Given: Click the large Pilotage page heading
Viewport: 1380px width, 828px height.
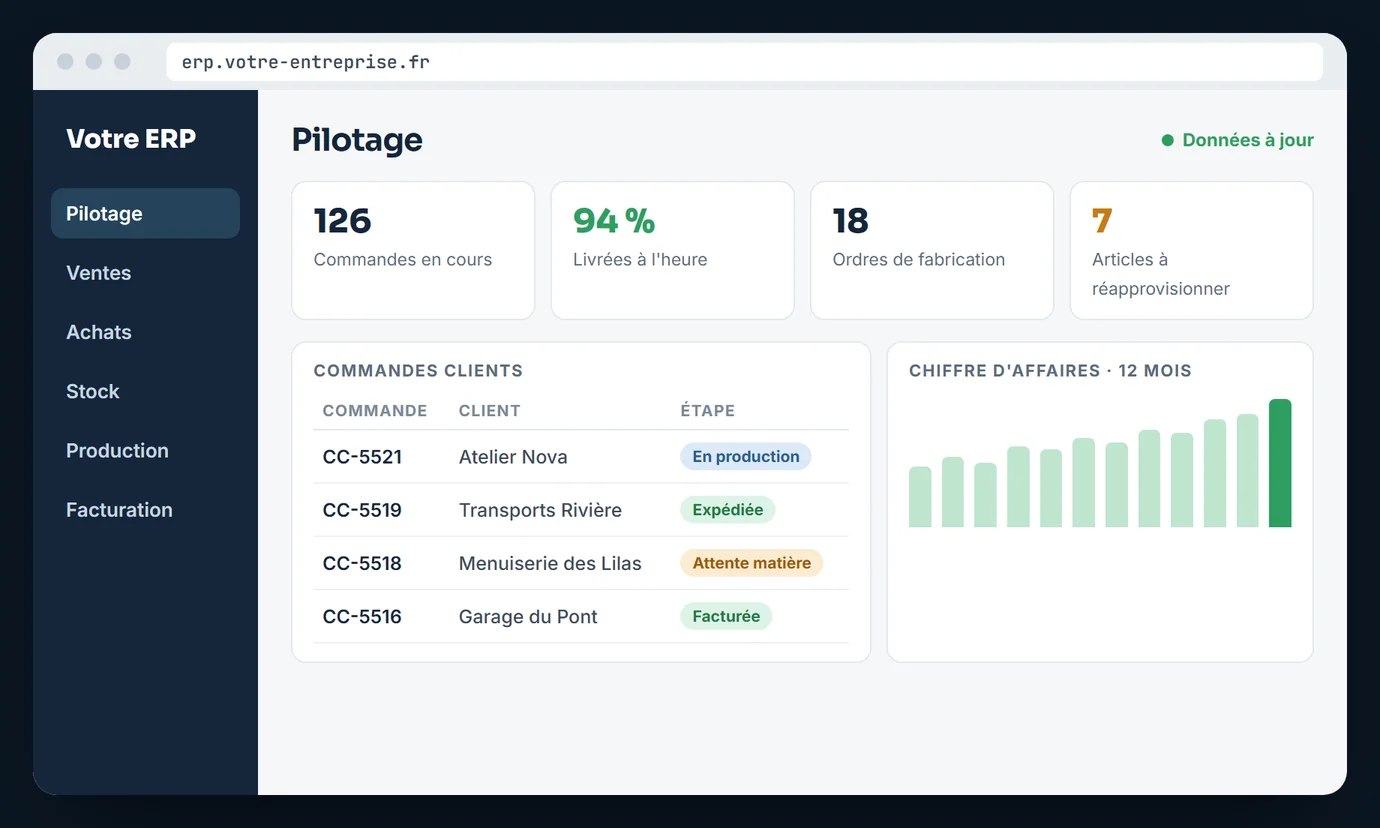Looking at the screenshot, I should click(x=357, y=140).
